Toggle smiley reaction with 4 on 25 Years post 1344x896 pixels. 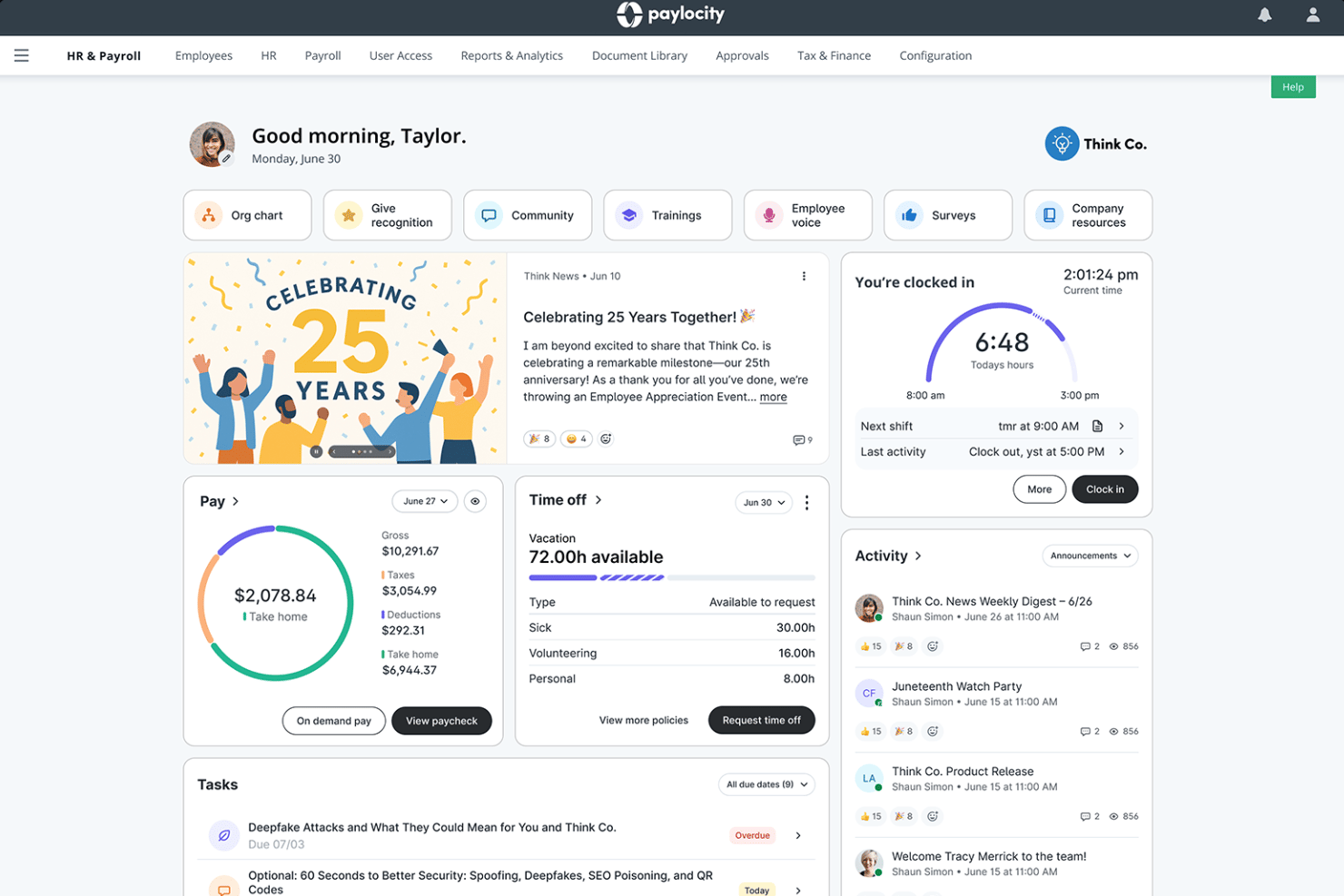(x=577, y=438)
